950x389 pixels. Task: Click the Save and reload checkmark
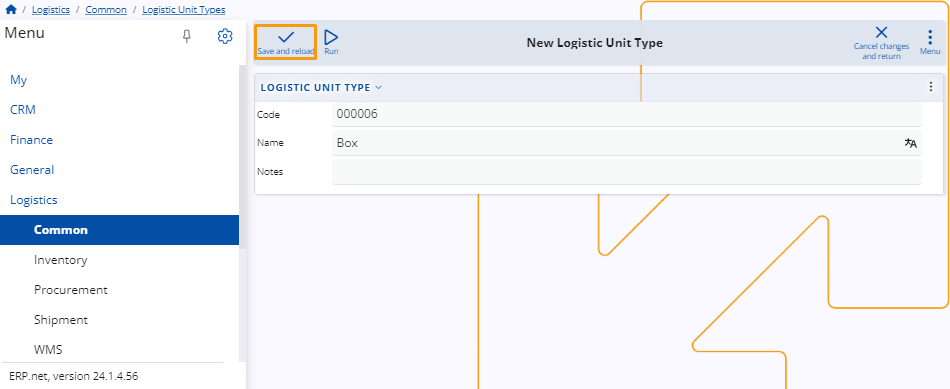pyautogui.click(x=285, y=38)
